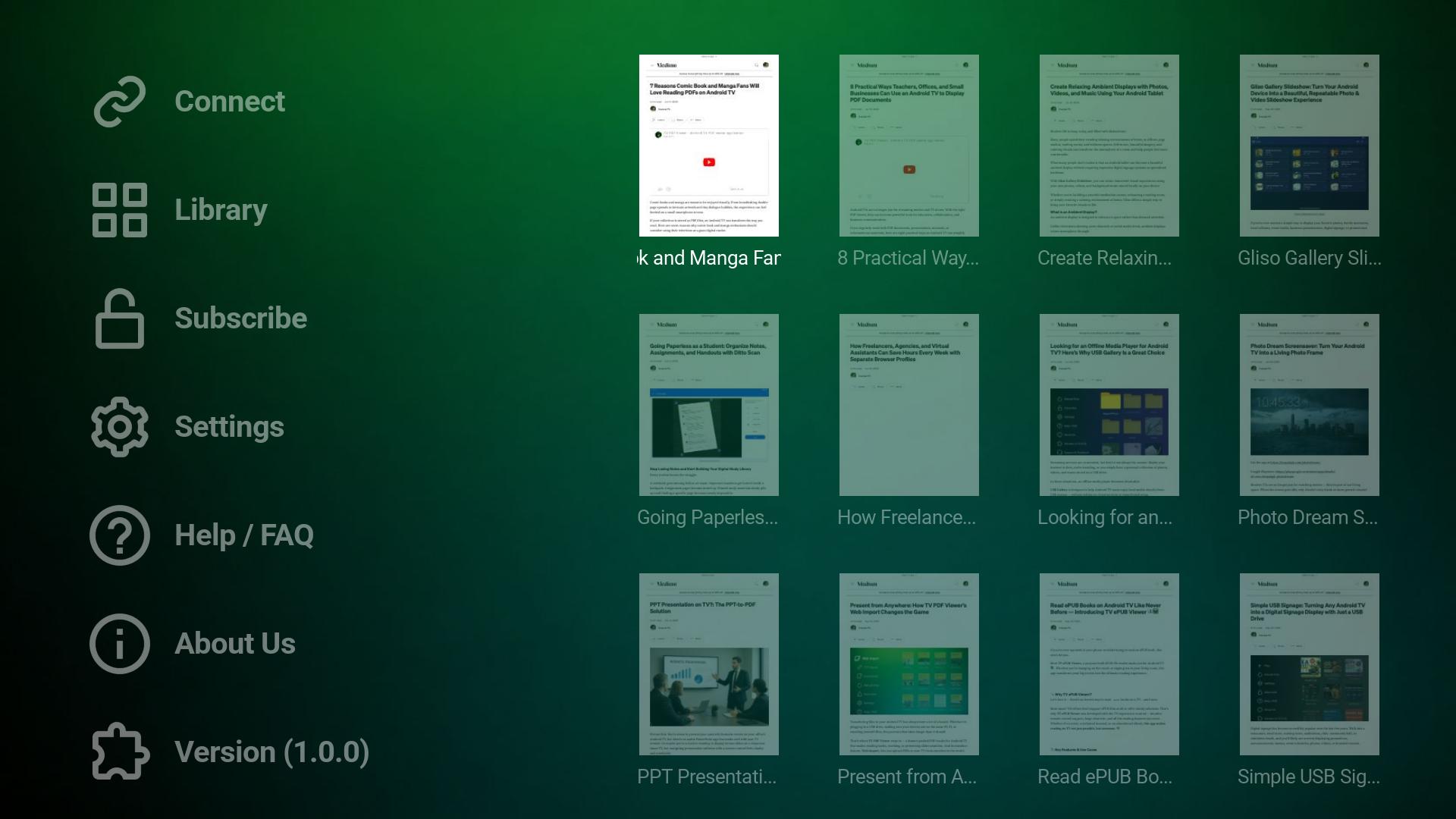
Task: Open the Settings menu entry
Action: pos(229,427)
